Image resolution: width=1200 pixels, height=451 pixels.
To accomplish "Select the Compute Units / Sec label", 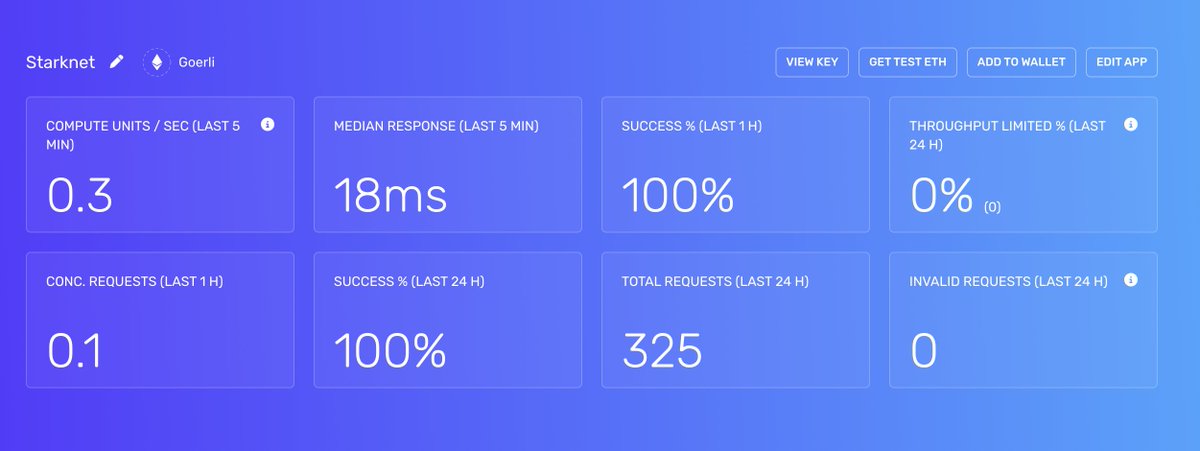I will coord(143,135).
